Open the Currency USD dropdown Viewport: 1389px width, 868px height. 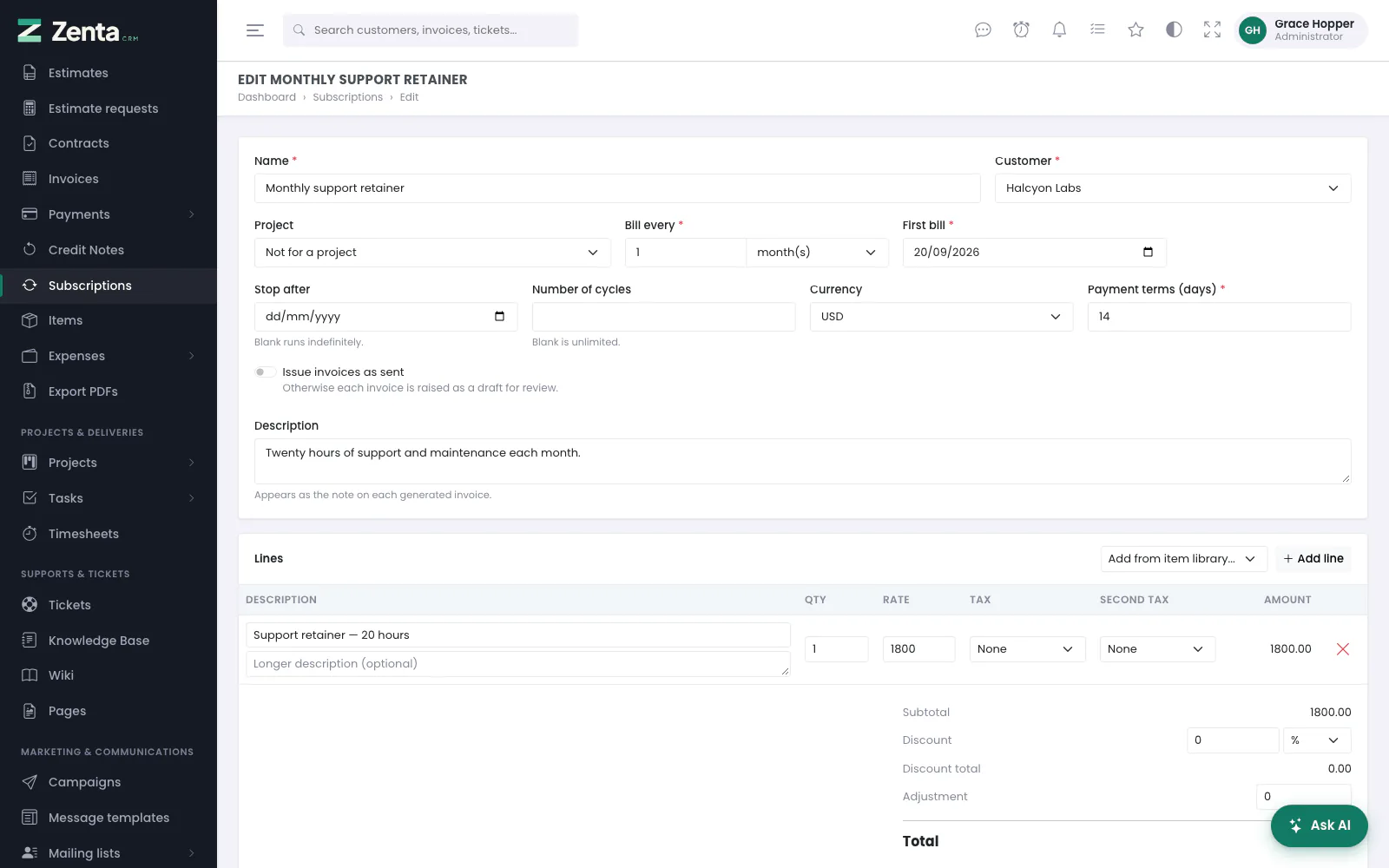(941, 317)
